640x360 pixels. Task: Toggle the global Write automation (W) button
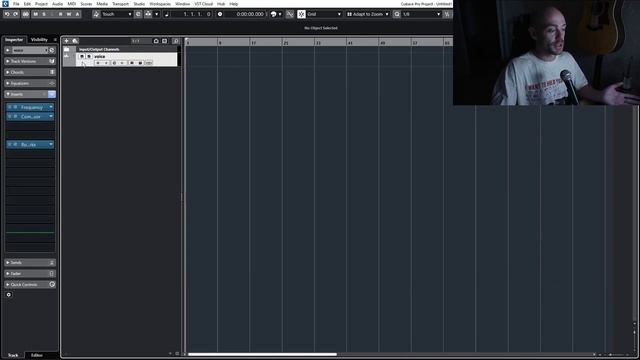tap(69, 14)
